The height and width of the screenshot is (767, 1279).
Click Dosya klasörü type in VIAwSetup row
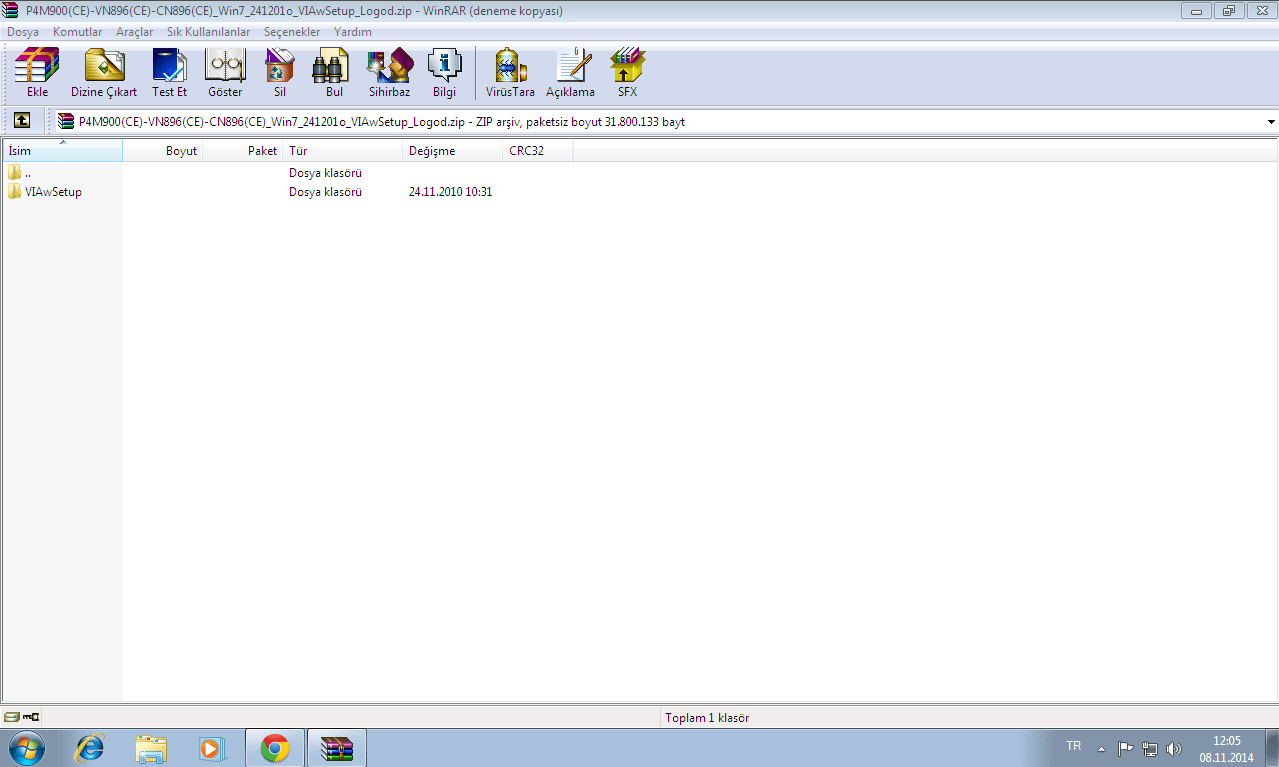325,191
